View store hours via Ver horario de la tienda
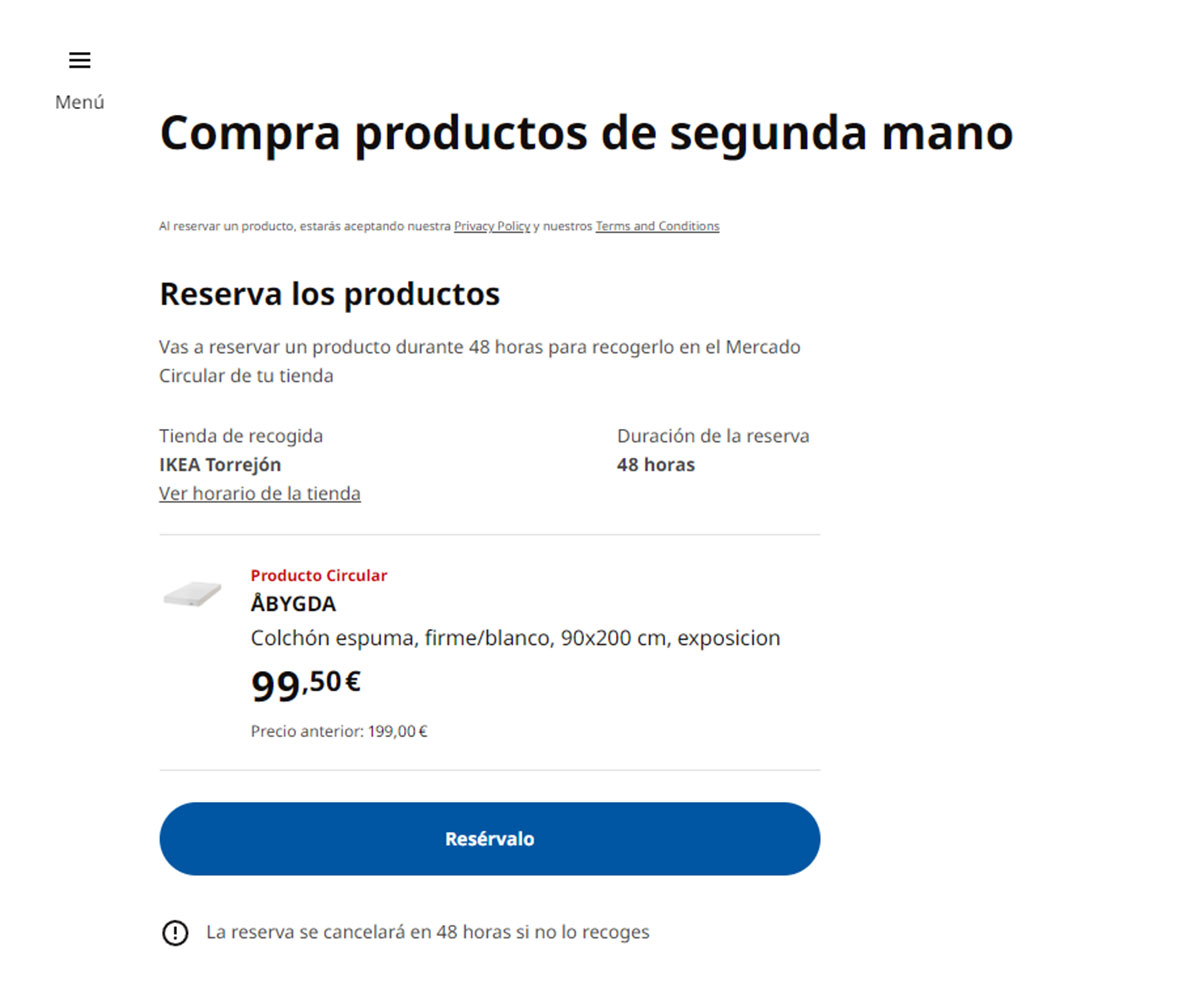The width and height of the screenshot is (1200, 992). (260, 494)
